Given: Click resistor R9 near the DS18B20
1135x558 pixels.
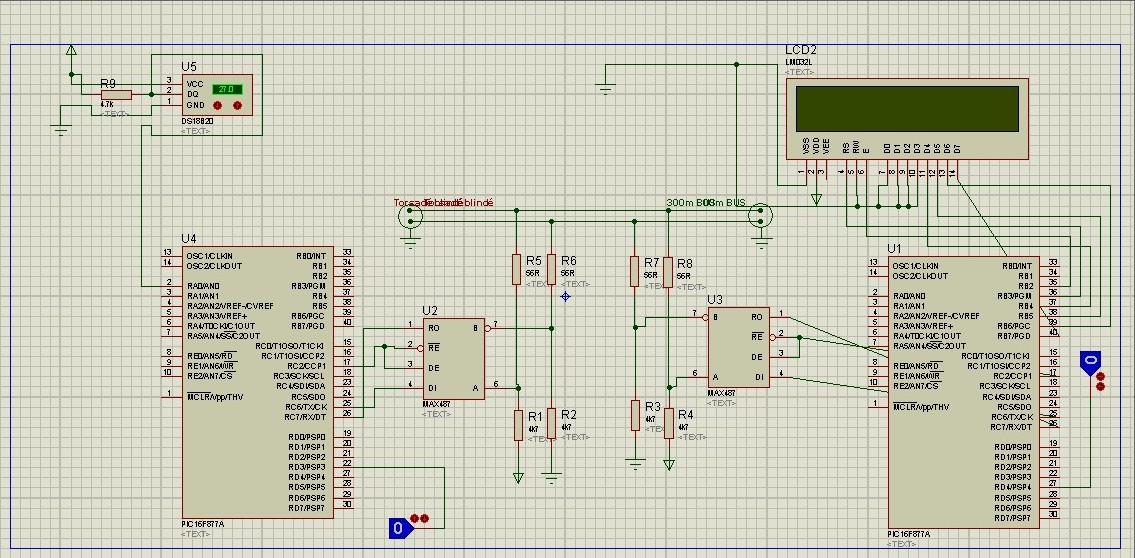Looking at the screenshot, I should tap(116, 94).
